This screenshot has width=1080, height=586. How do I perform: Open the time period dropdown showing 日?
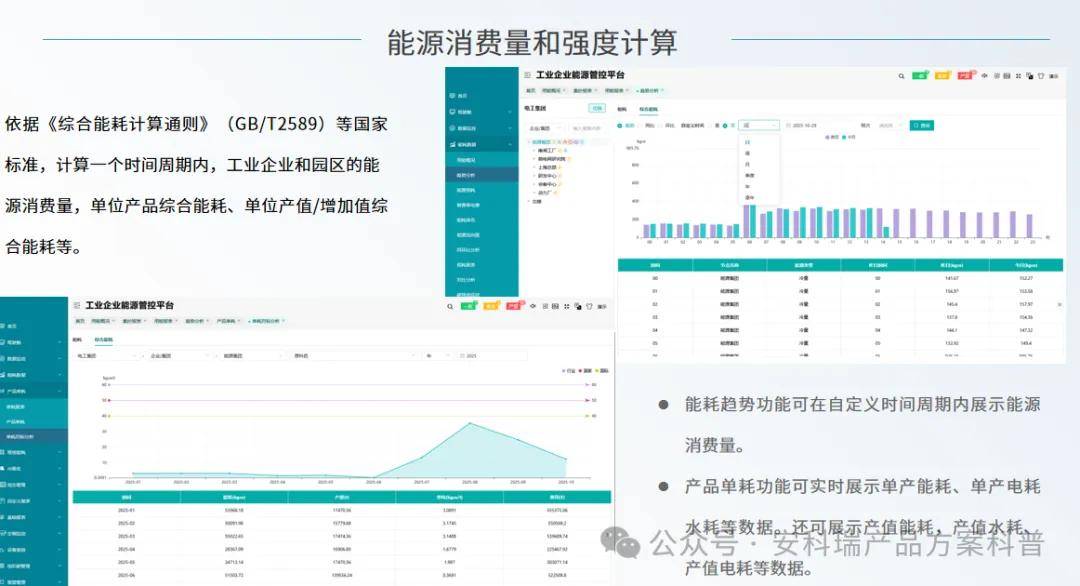coord(758,126)
